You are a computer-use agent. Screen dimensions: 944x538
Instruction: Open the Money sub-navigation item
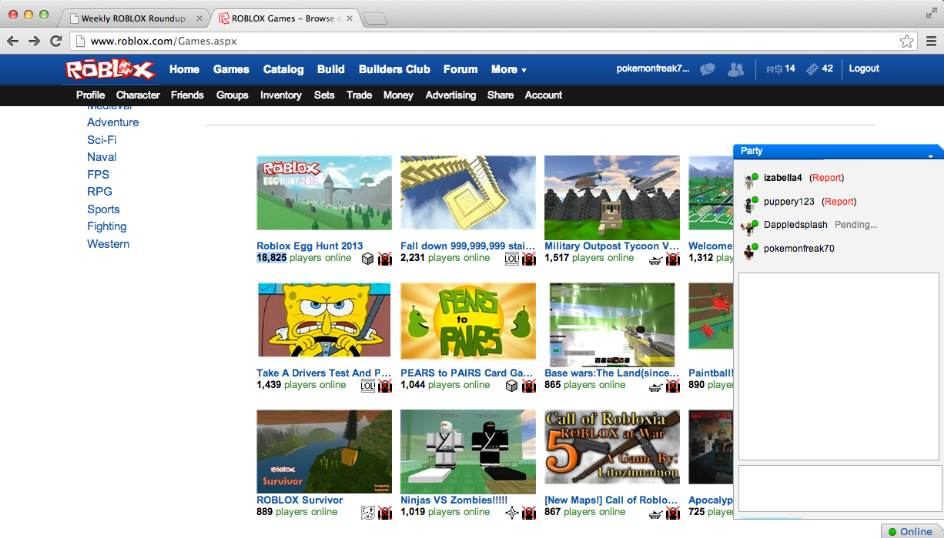[x=398, y=95]
